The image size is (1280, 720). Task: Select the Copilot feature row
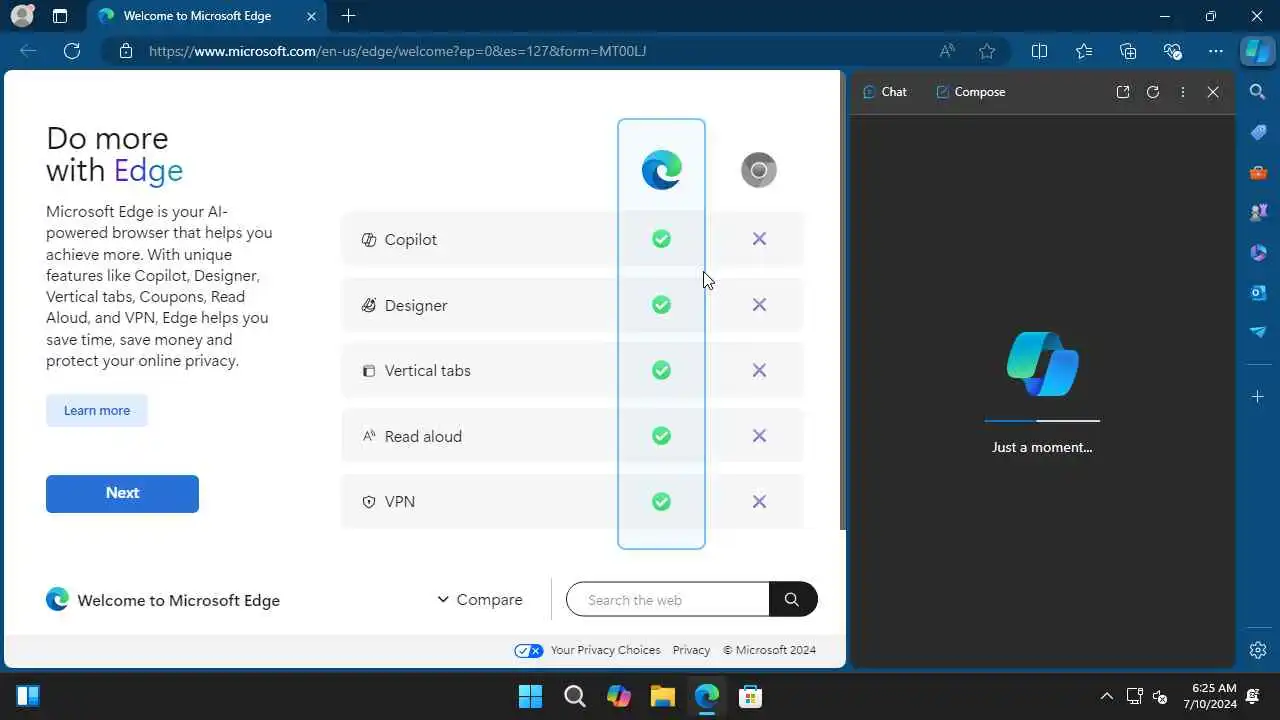pyautogui.click(x=572, y=239)
